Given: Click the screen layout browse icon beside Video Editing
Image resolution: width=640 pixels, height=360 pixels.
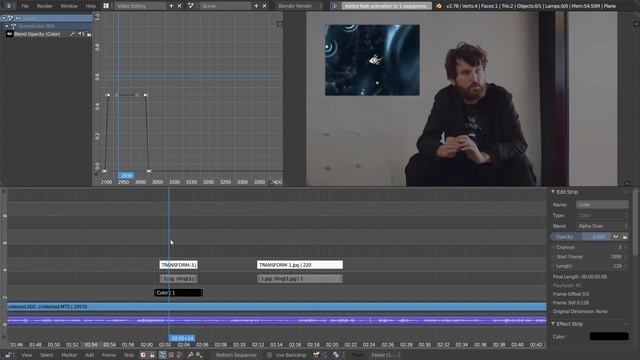Looking at the screenshot, I should click(106, 6).
